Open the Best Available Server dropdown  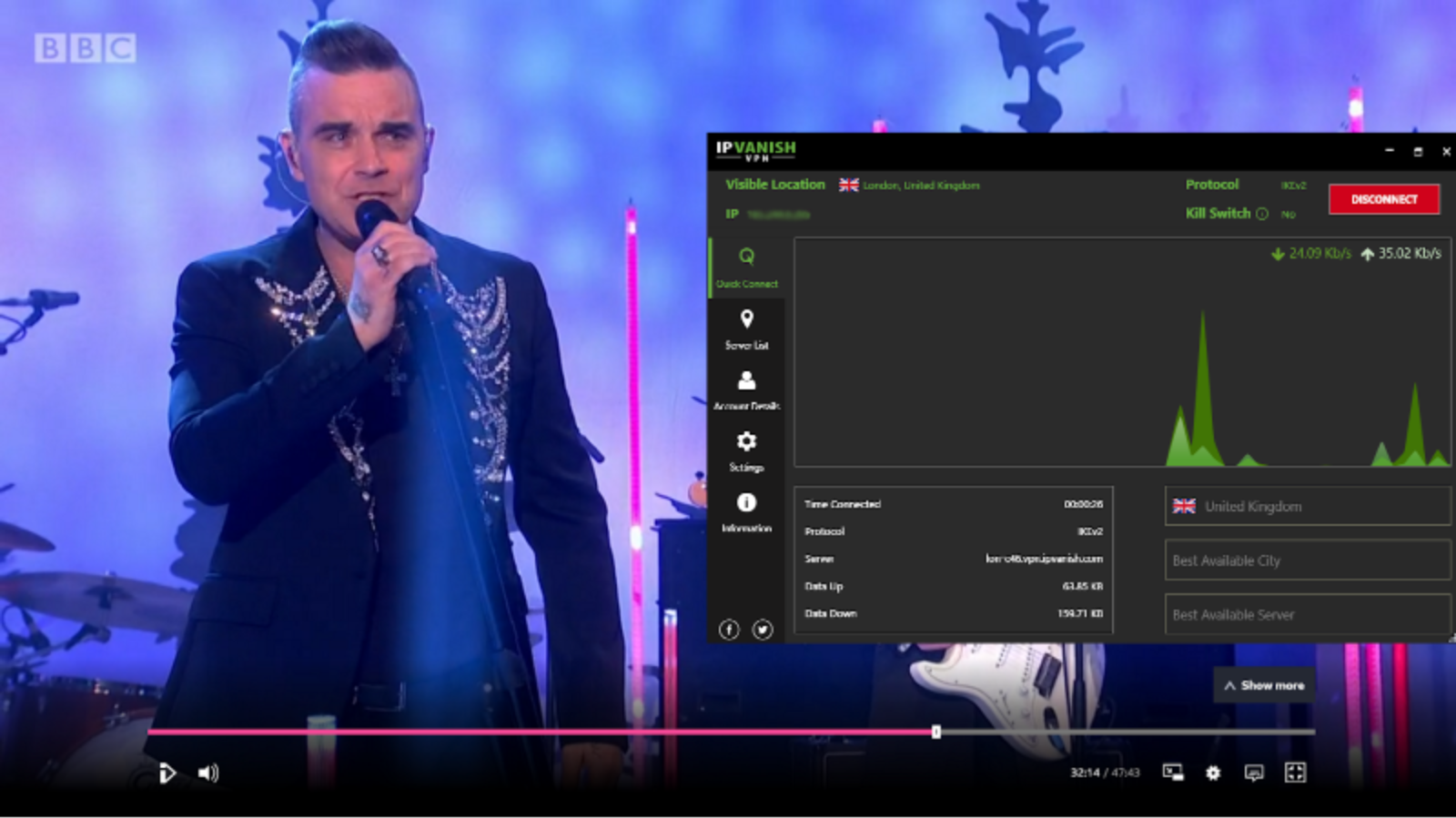1308,614
